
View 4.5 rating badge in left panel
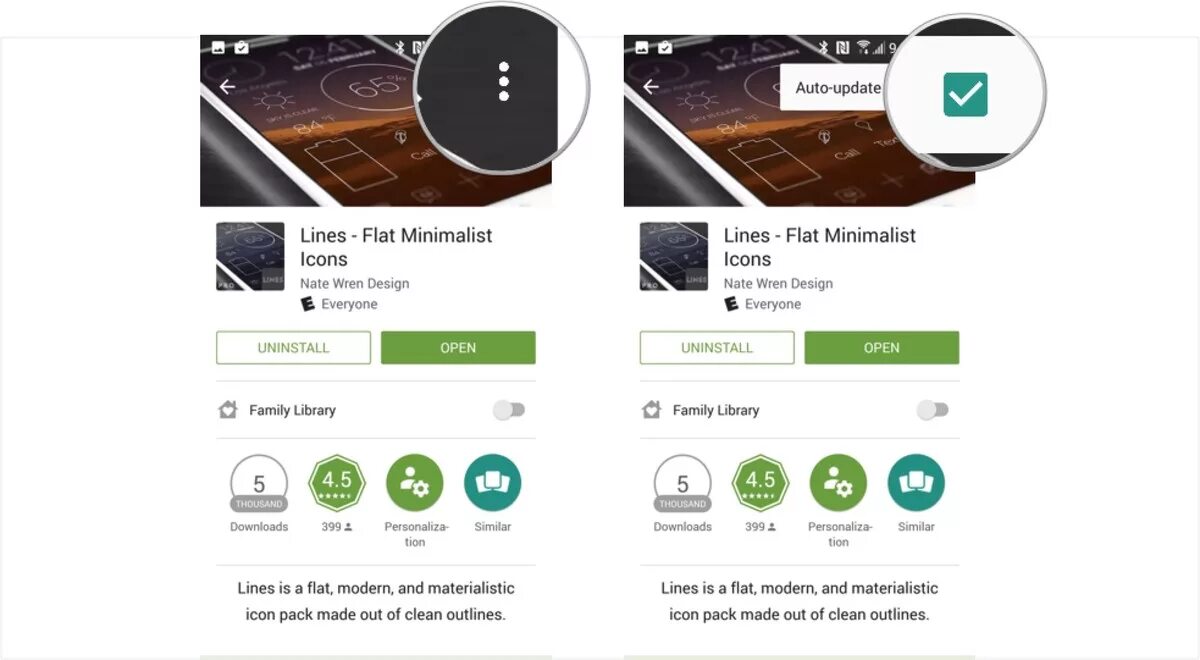point(337,483)
